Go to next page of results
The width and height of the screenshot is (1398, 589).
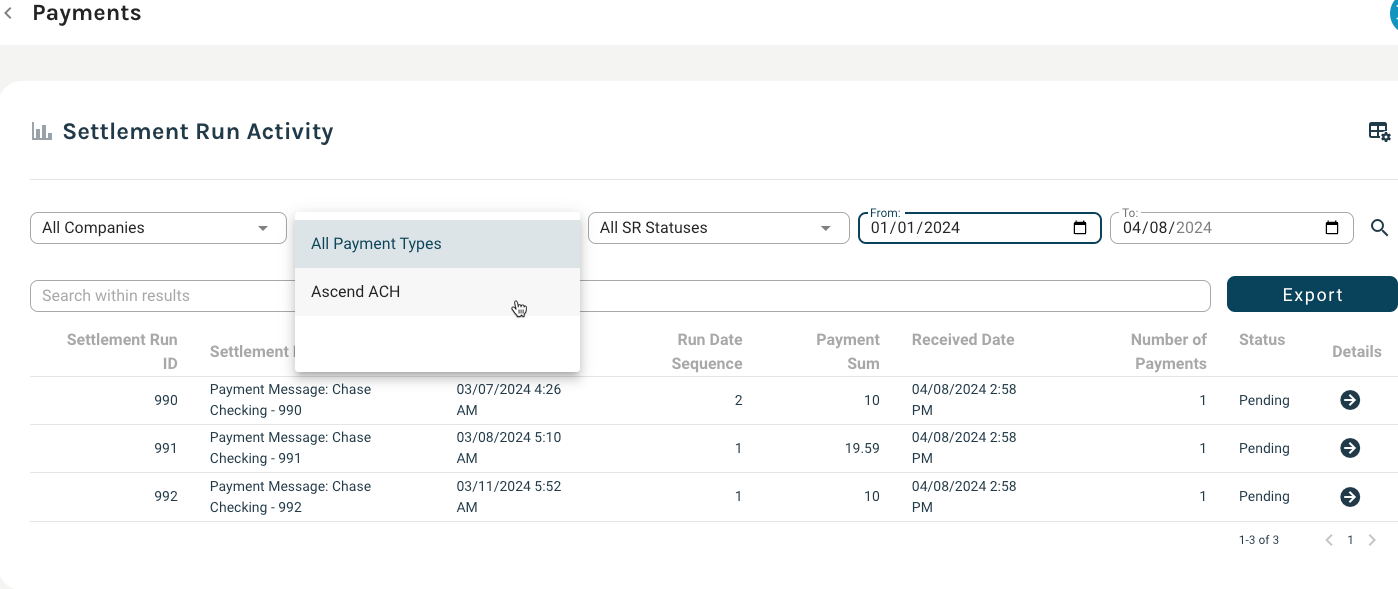point(1372,540)
